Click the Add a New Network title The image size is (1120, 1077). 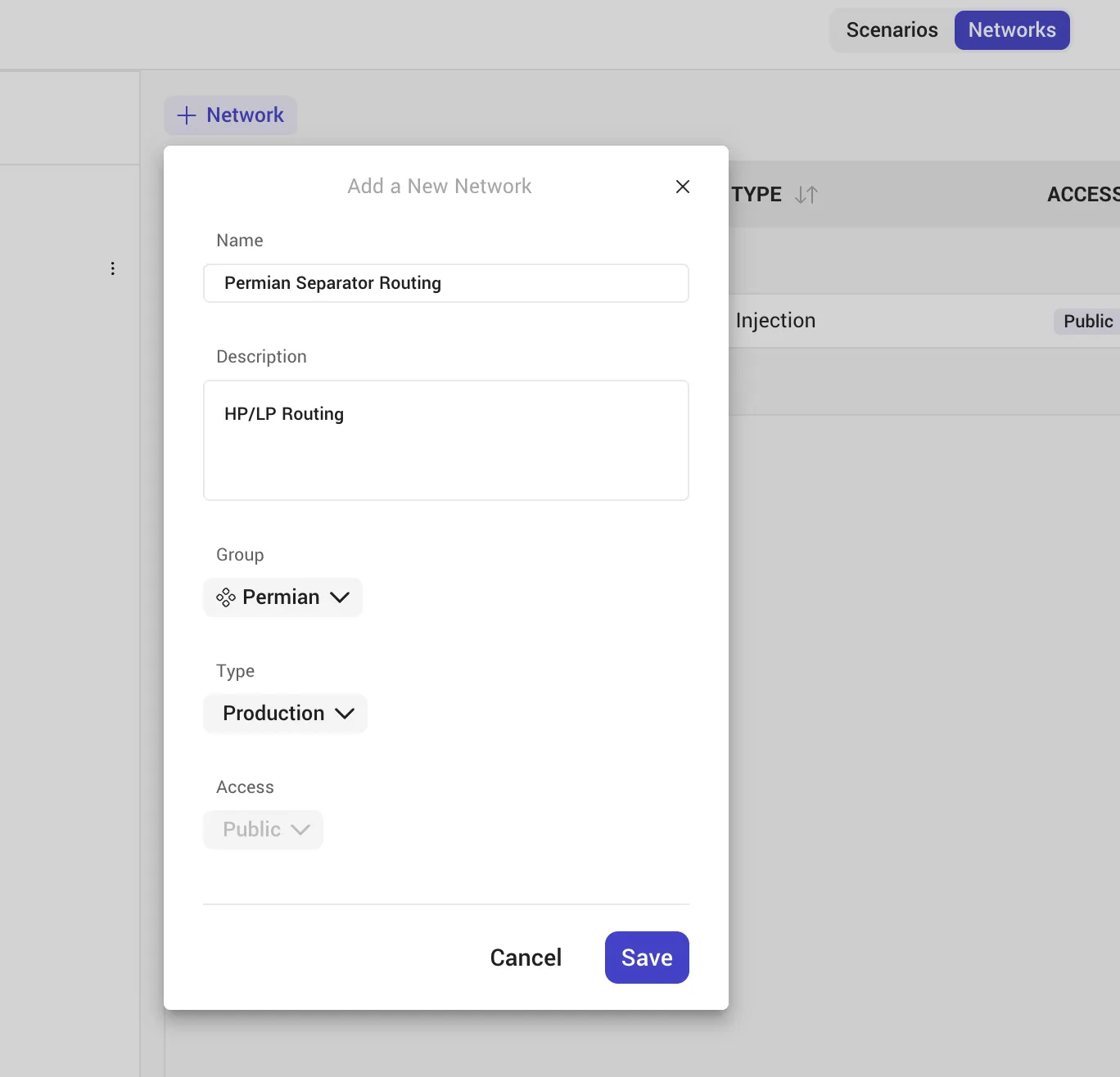click(x=440, y=187)
